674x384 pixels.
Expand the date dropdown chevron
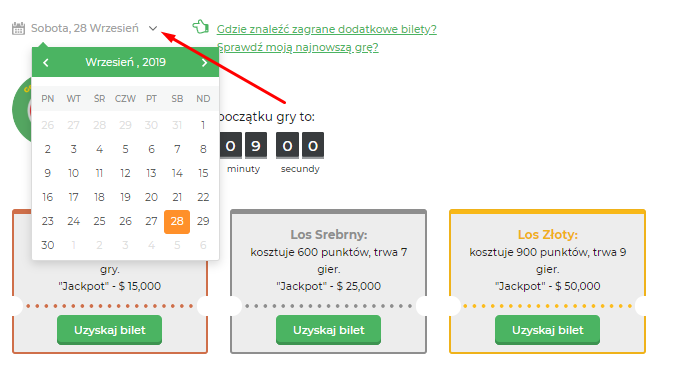click(x=153, y=28)
